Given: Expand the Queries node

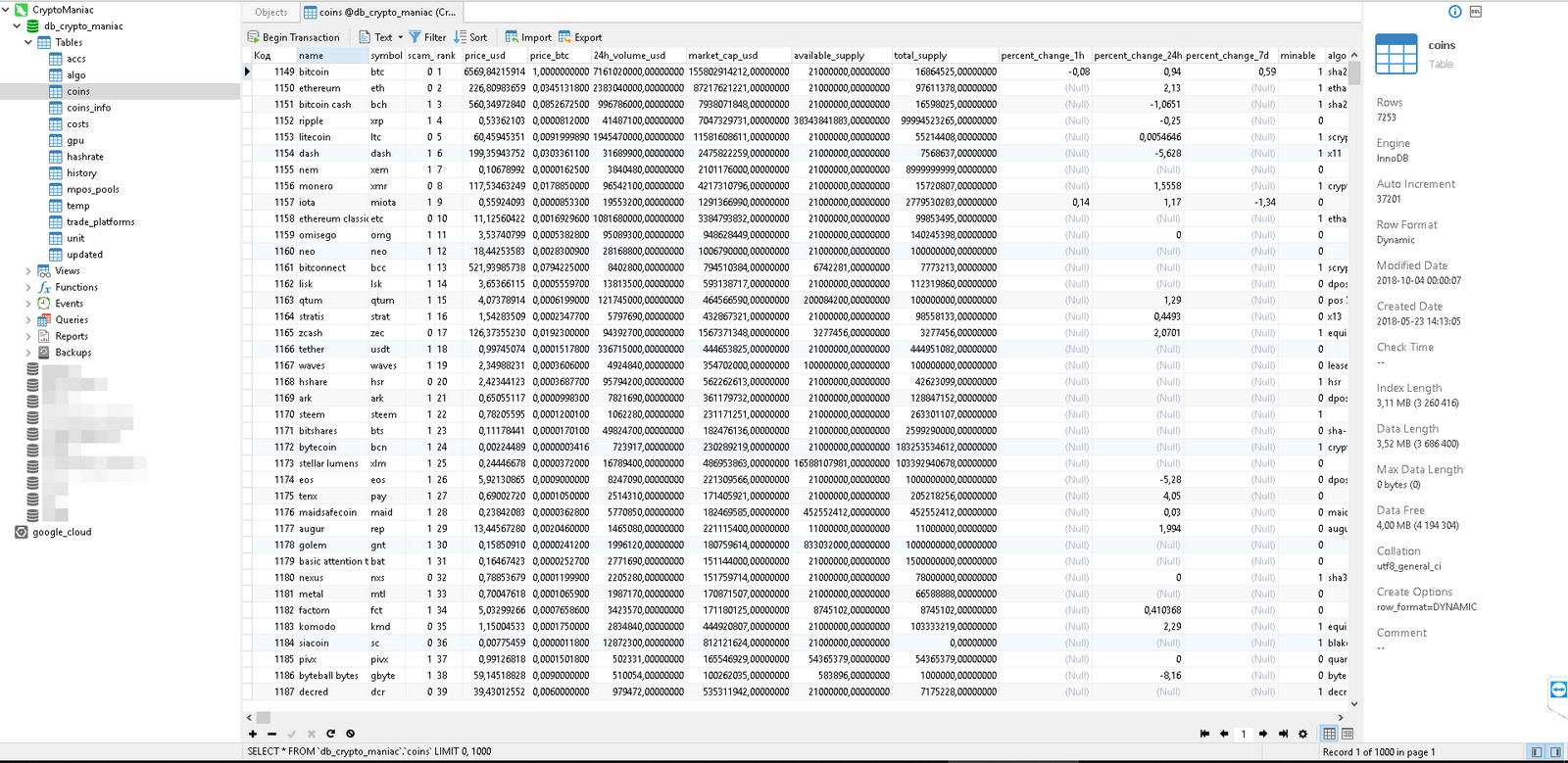Looking at the screenshot, I should click(x=28, y=320).
